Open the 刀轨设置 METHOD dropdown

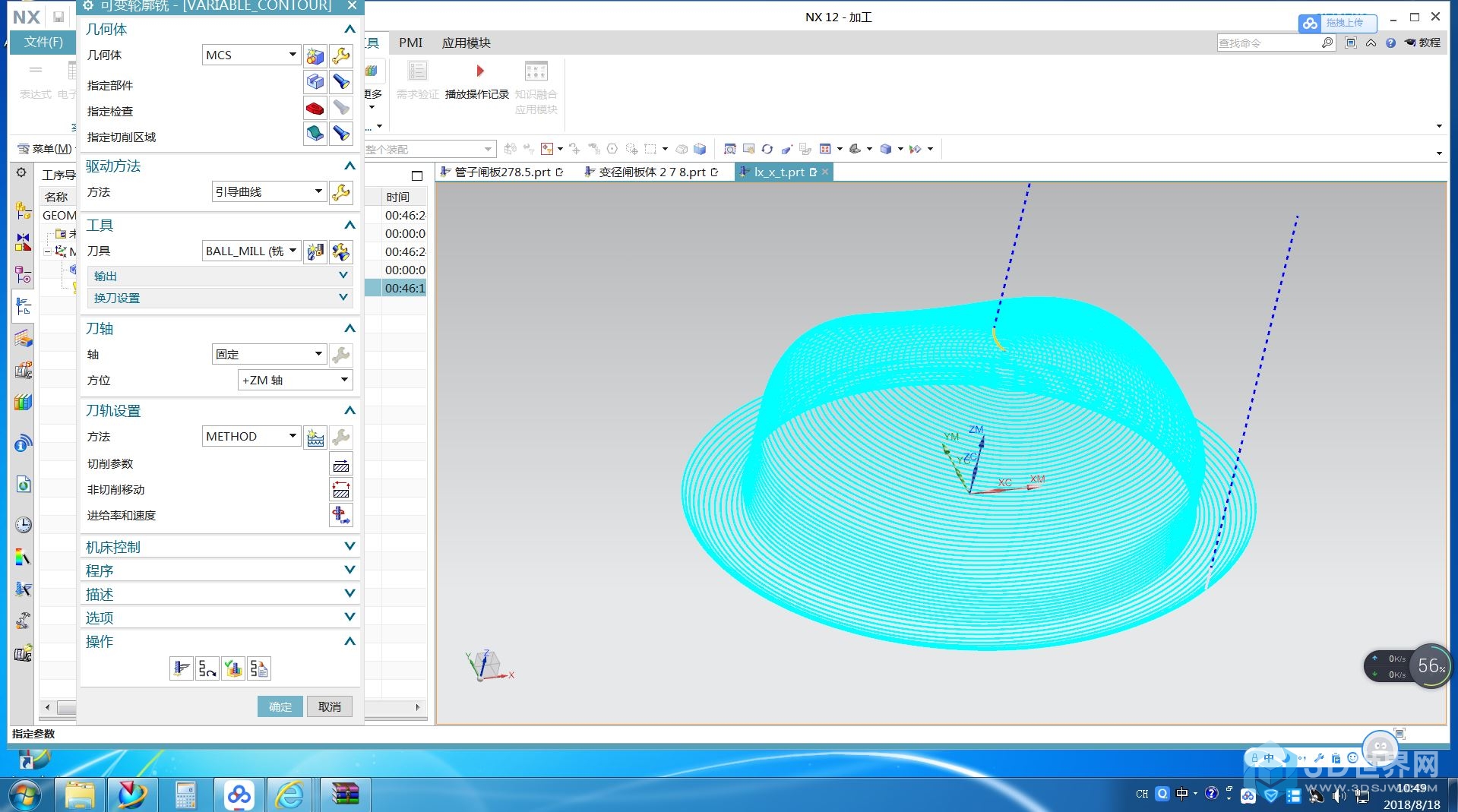[251, 436]
